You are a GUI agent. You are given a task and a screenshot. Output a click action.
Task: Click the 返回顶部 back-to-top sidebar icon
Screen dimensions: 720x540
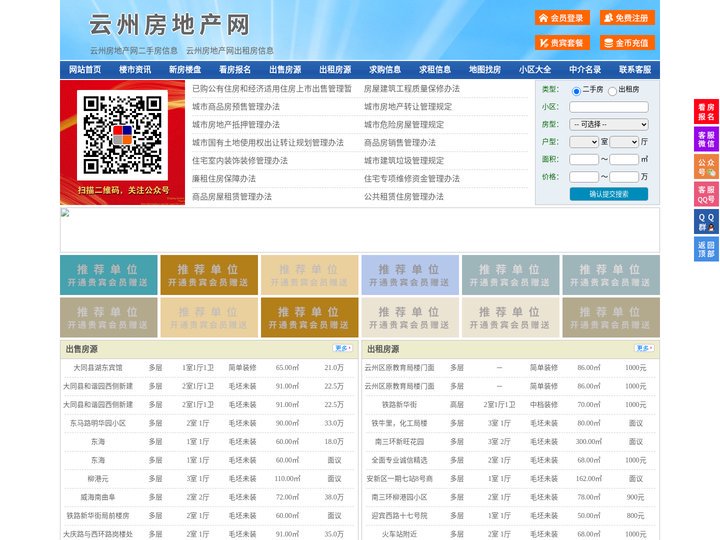706,249
